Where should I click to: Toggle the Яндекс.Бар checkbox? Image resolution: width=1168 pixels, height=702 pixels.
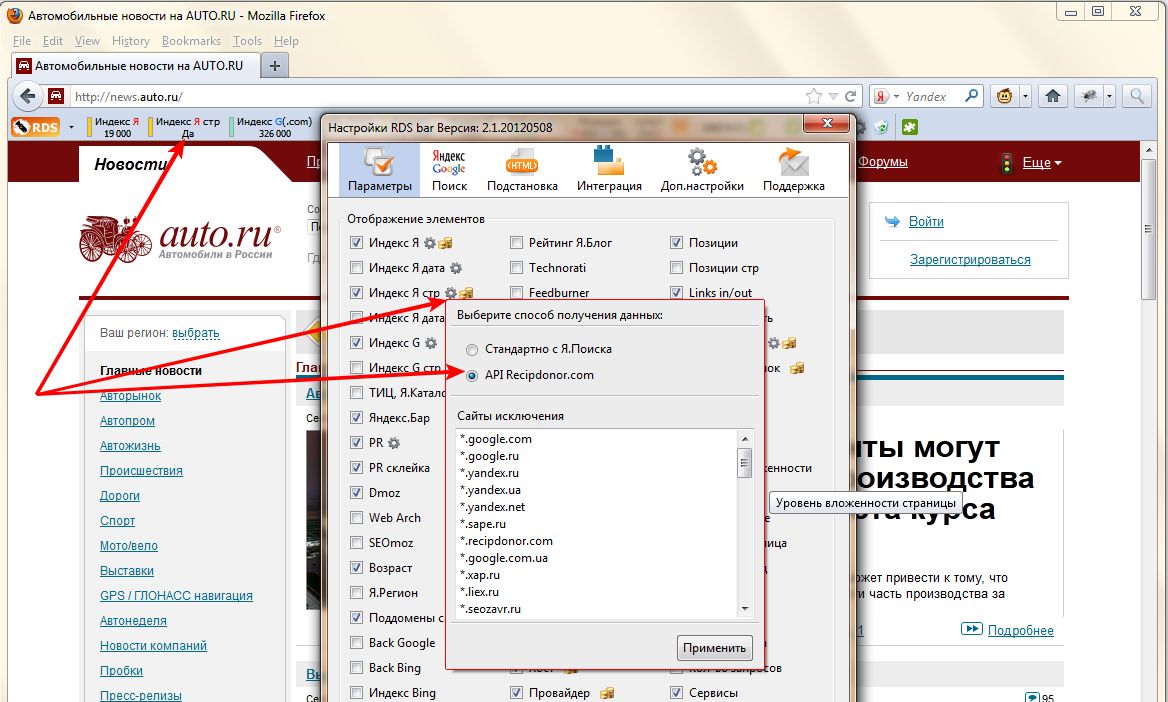point(356,417)
